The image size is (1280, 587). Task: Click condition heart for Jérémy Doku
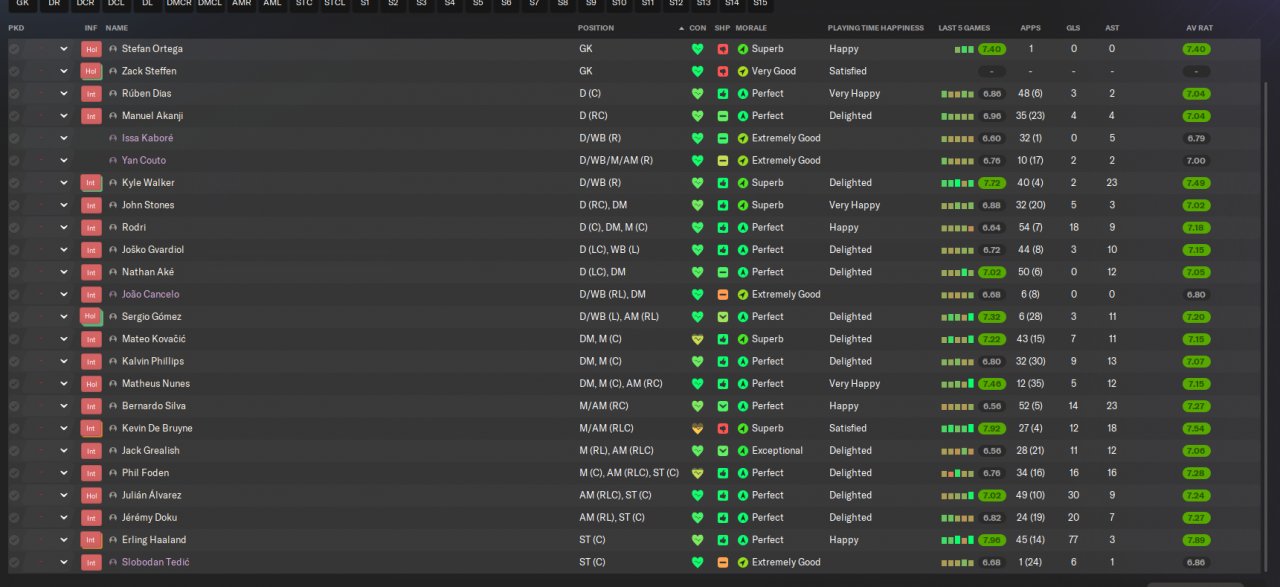697,518
